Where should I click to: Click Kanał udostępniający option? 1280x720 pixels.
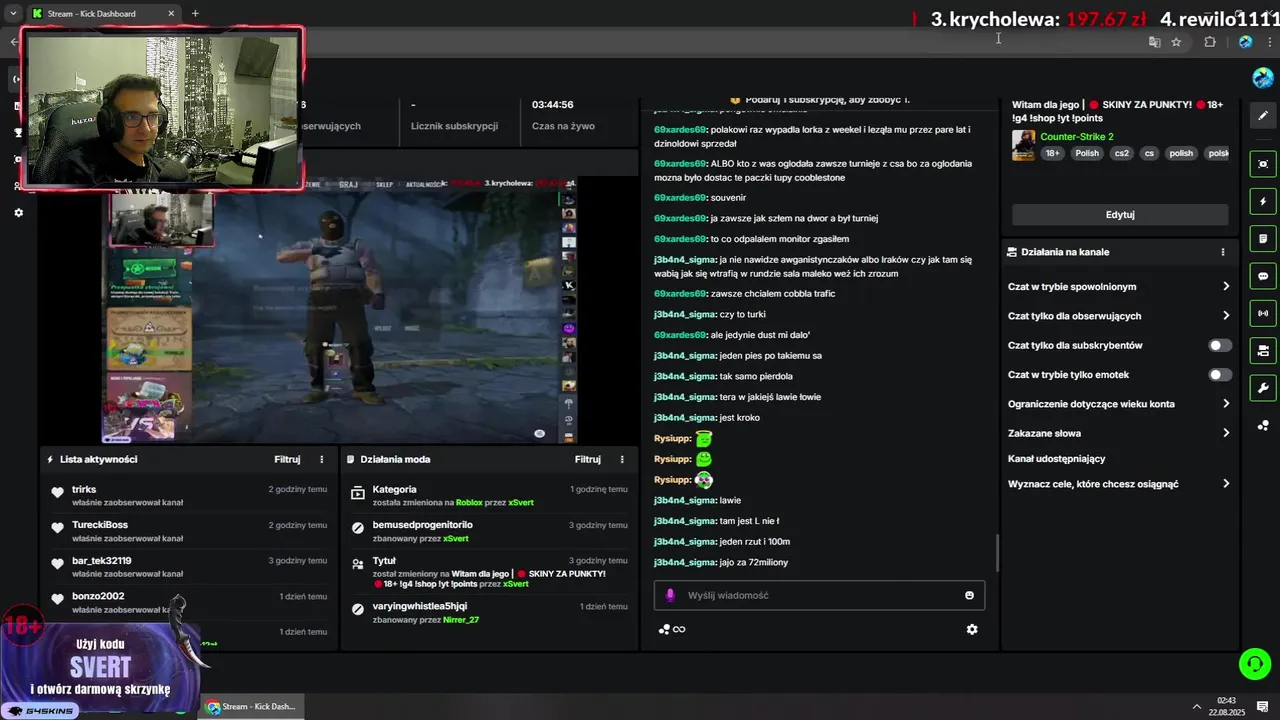click(x=1057, y=459)
